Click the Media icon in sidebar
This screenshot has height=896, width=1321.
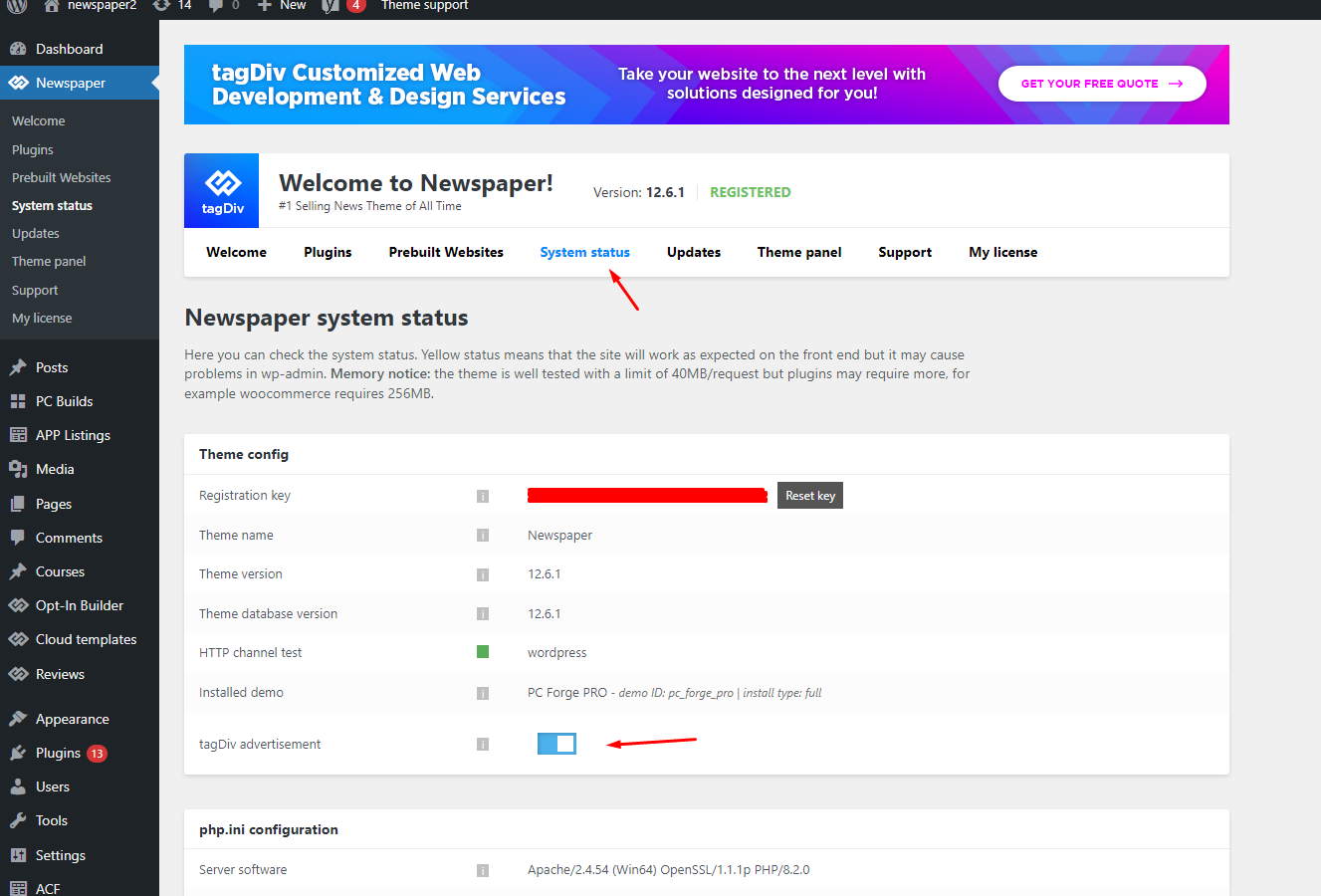pos(18,469)
